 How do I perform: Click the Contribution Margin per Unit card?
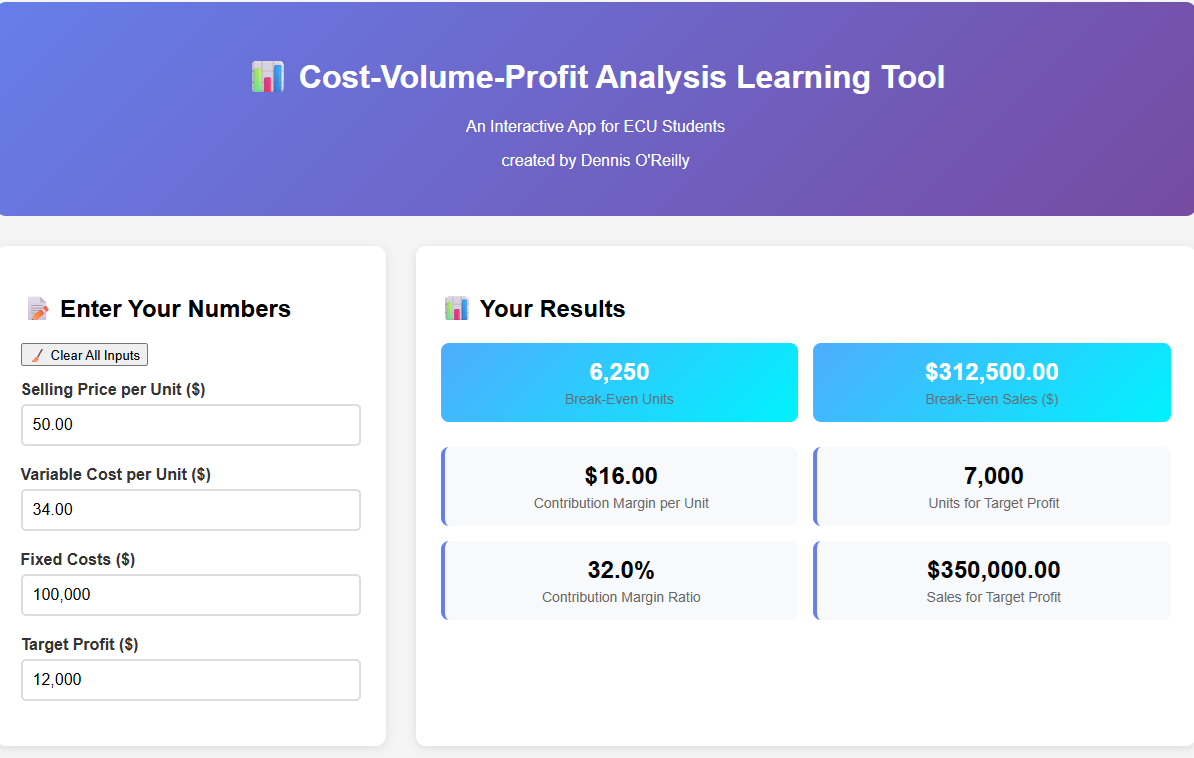[x=619, y=486]
